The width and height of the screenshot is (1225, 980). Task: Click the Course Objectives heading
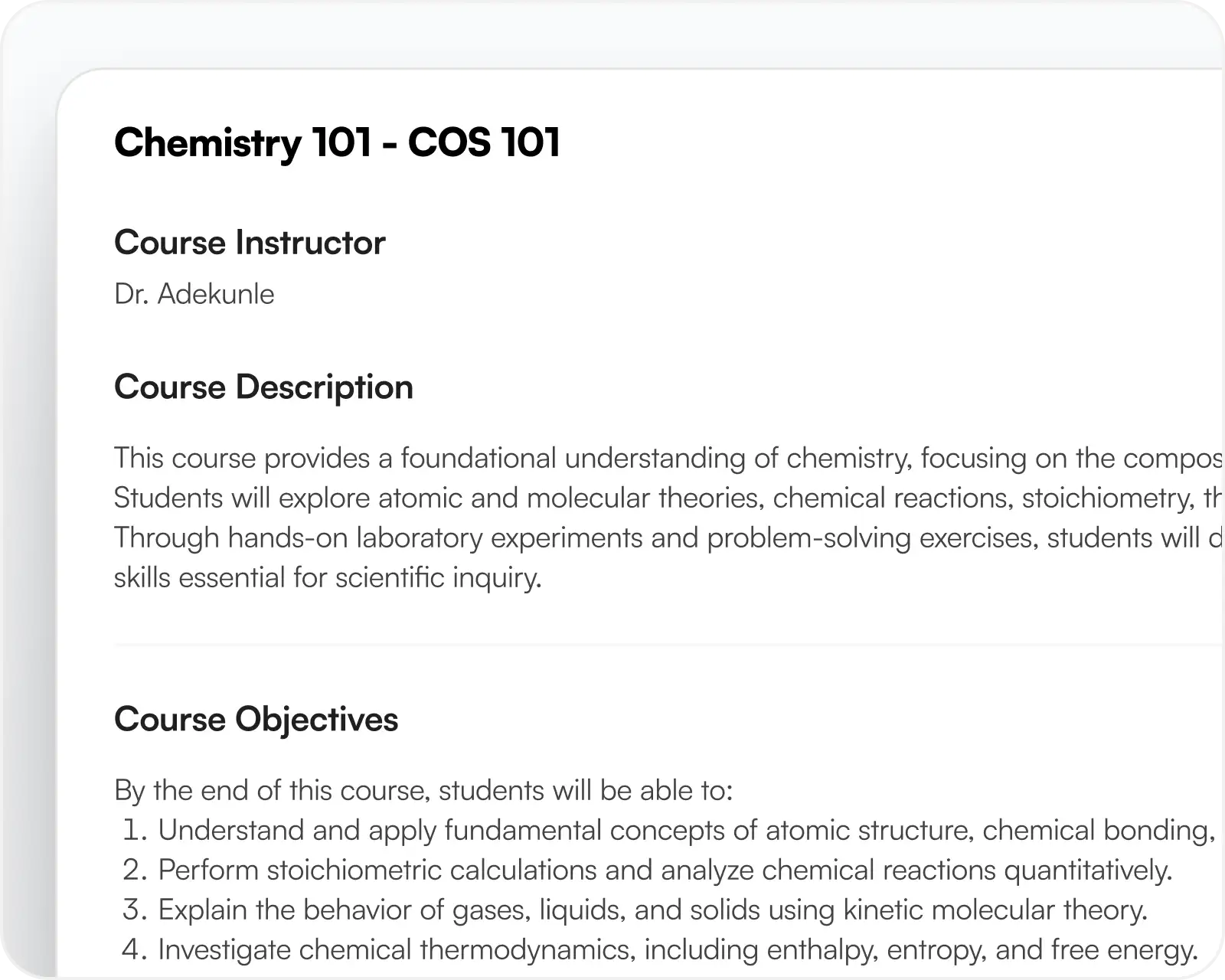(x=256, y=719)
